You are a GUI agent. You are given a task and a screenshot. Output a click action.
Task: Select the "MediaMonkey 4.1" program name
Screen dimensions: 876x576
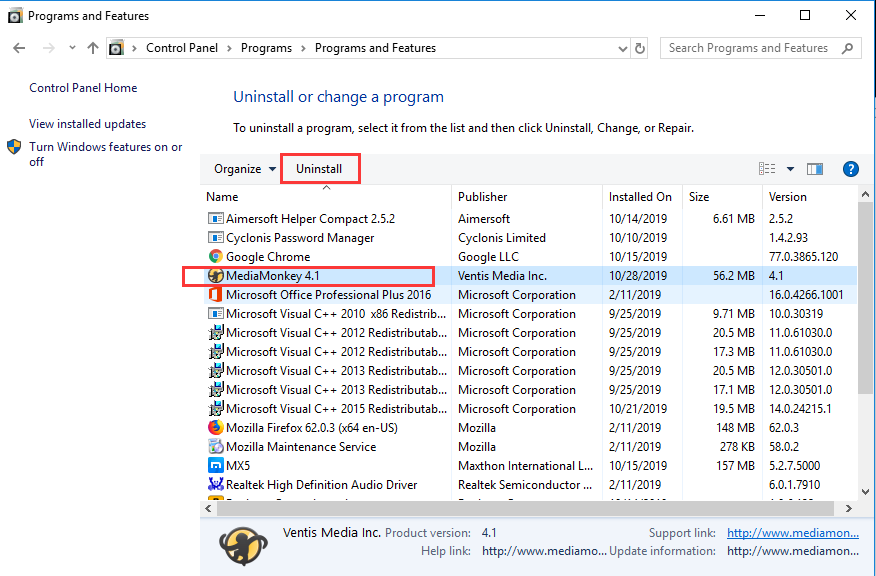tap(273, 275)
